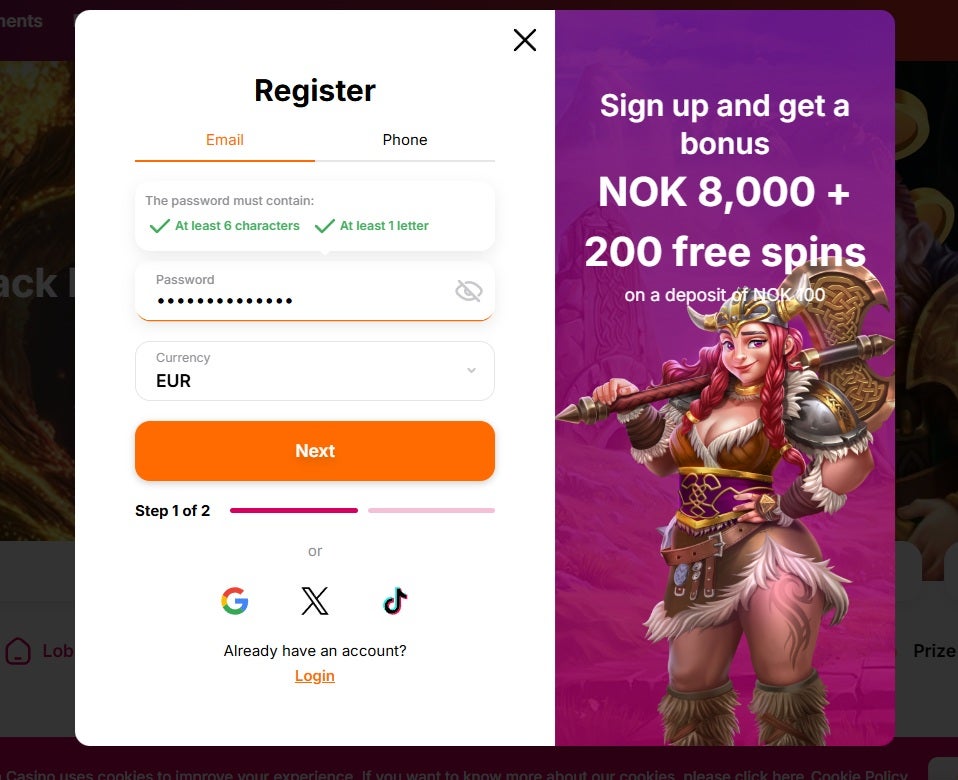Click the Prize item in bottom bar
Image resolution: width=958 pixels, height=780 pixels.
coord(934,651)
